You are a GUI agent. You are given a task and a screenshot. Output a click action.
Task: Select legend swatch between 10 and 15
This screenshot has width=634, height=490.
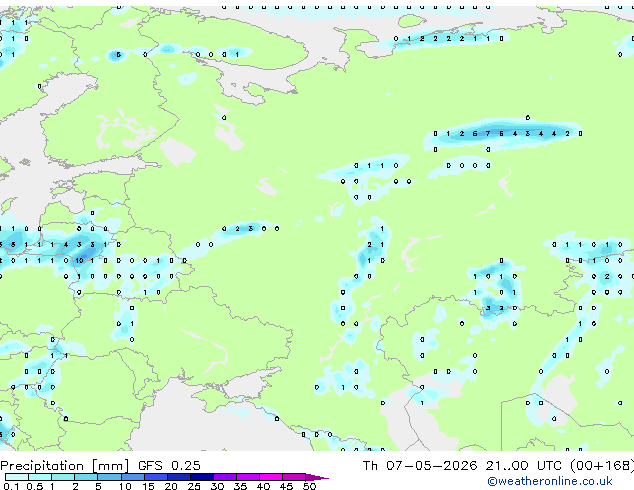point(133,477)
